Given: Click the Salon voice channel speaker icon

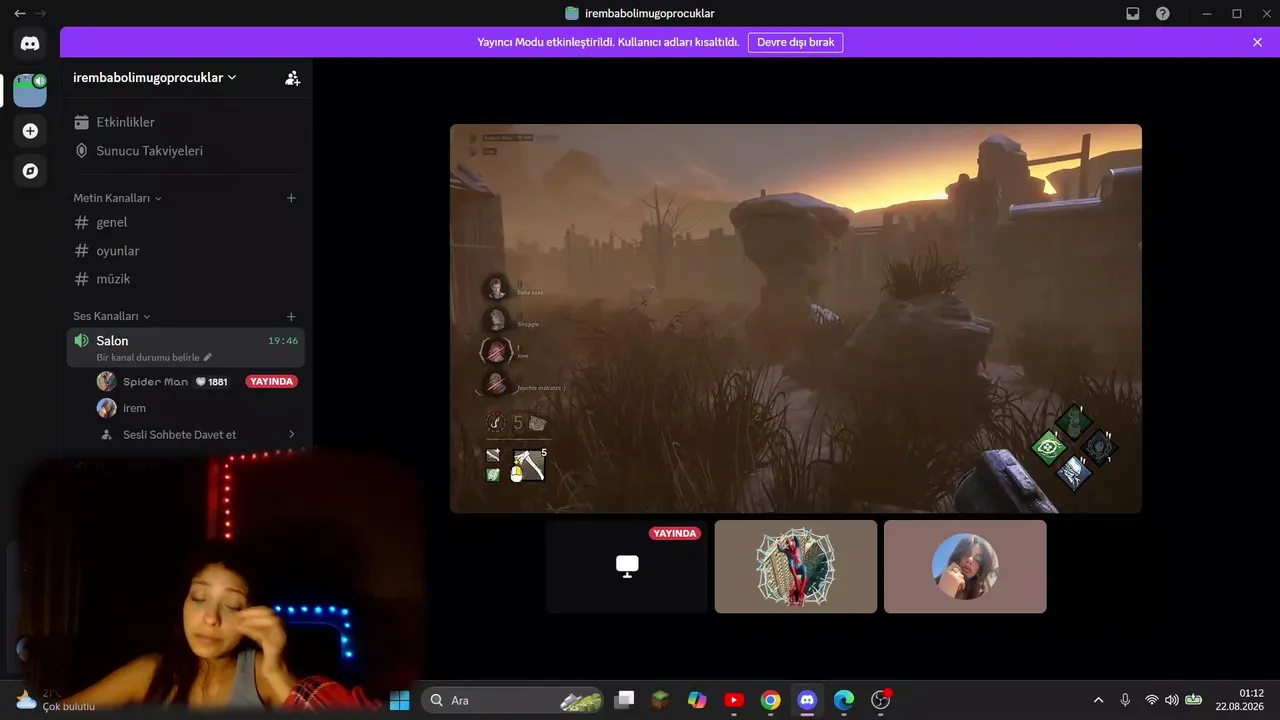Looking at the screenshot, I should tap(82, 341).
